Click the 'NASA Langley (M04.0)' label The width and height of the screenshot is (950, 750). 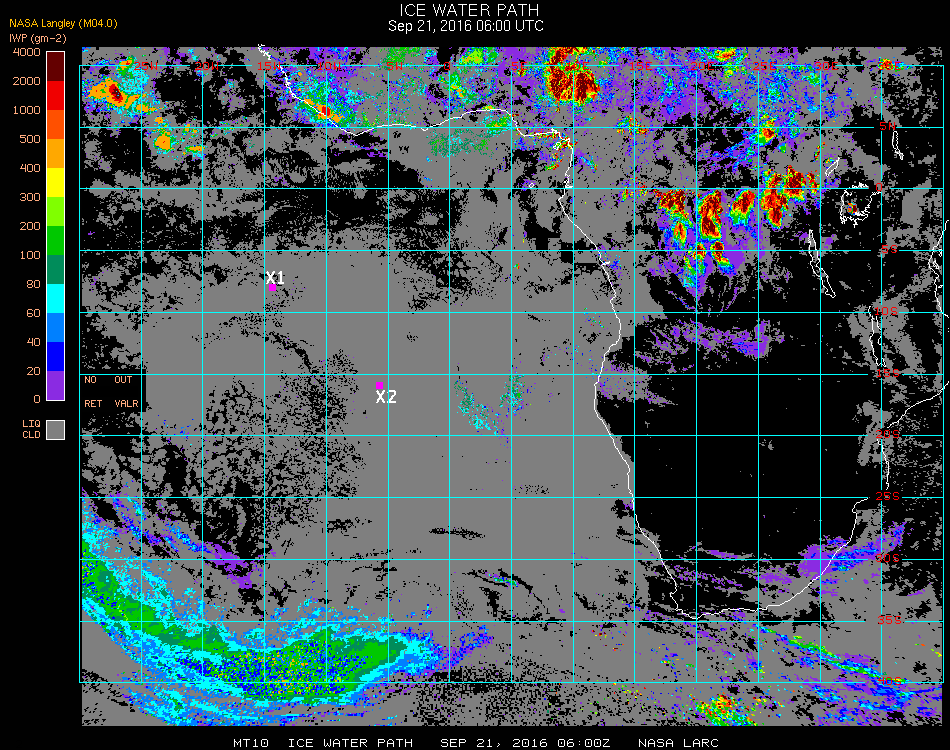(63, 24)
